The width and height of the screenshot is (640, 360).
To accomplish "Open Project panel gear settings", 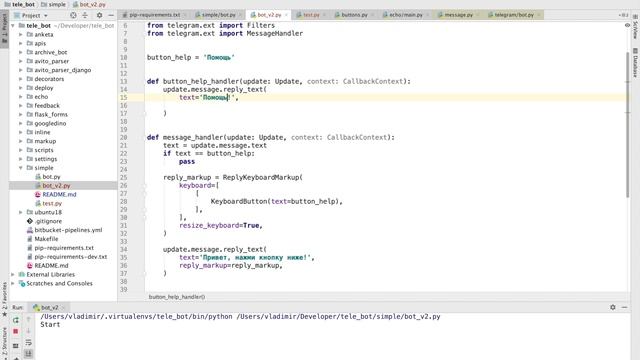I will point(99,16).
